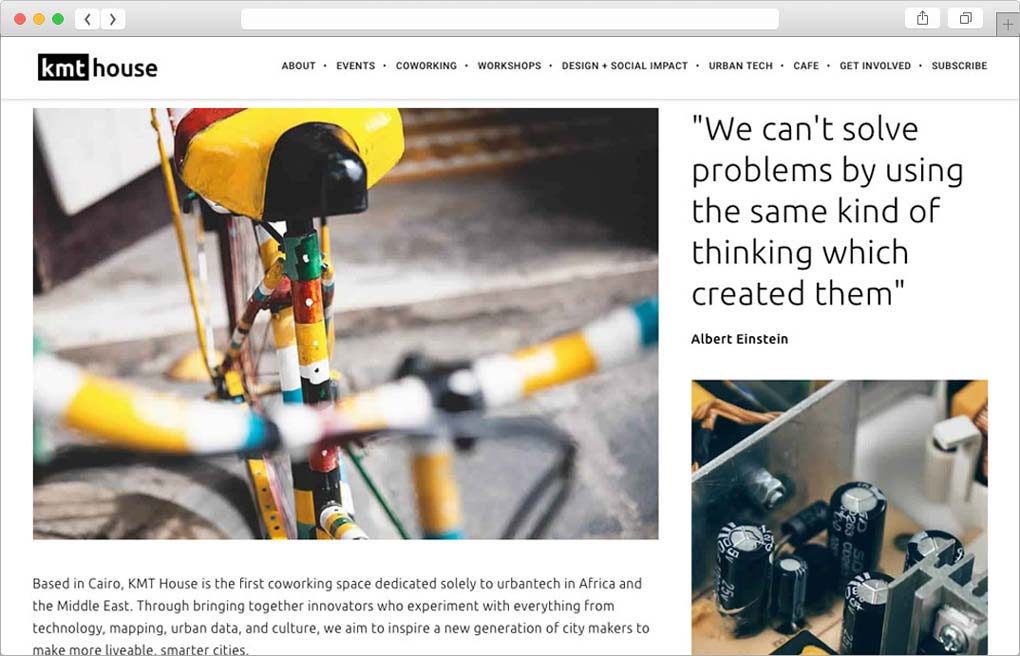Open the circuit board capacitors image

(839, 517)
